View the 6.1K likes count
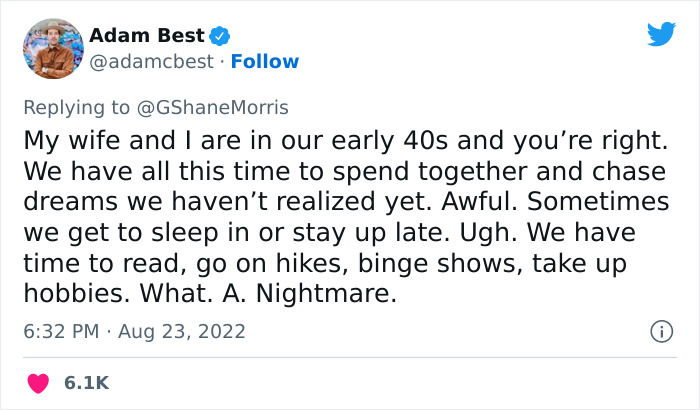 (88, 382)
